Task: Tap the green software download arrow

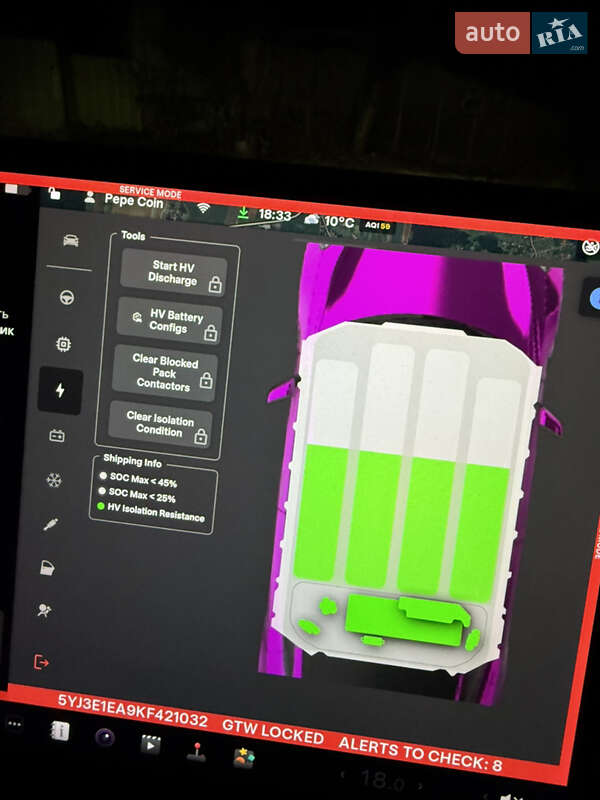Action: click(x=243, y=213)
